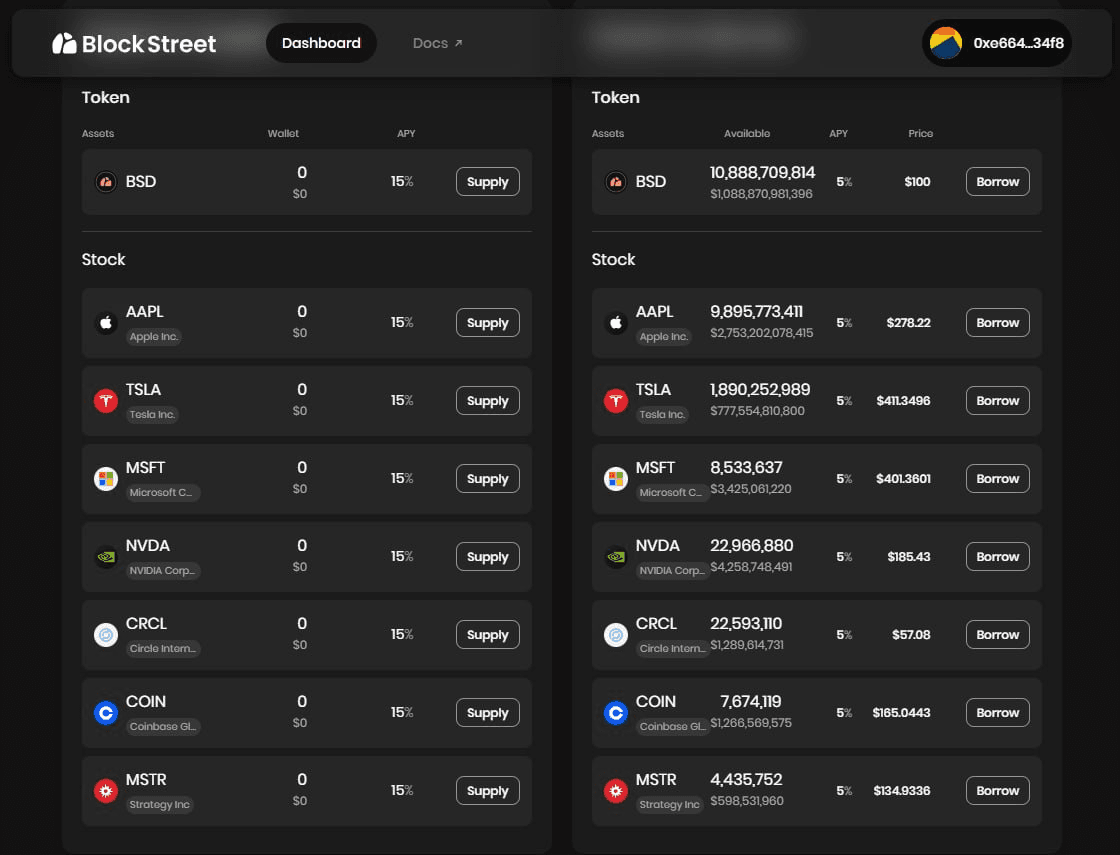Supply COIN stock
Screen dimensions: 1120x855
coord(488,712)
